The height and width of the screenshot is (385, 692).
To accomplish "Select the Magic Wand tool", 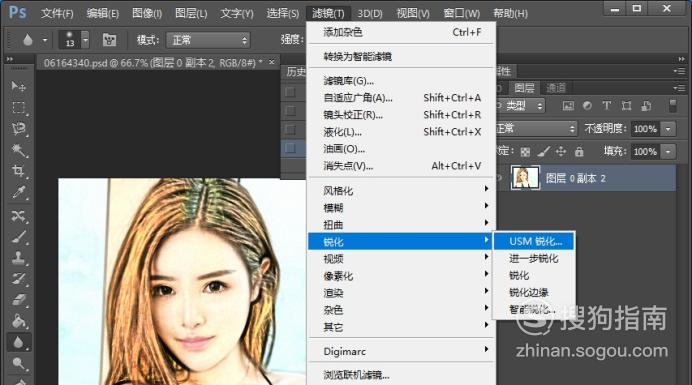I will (x=18, y=151).
